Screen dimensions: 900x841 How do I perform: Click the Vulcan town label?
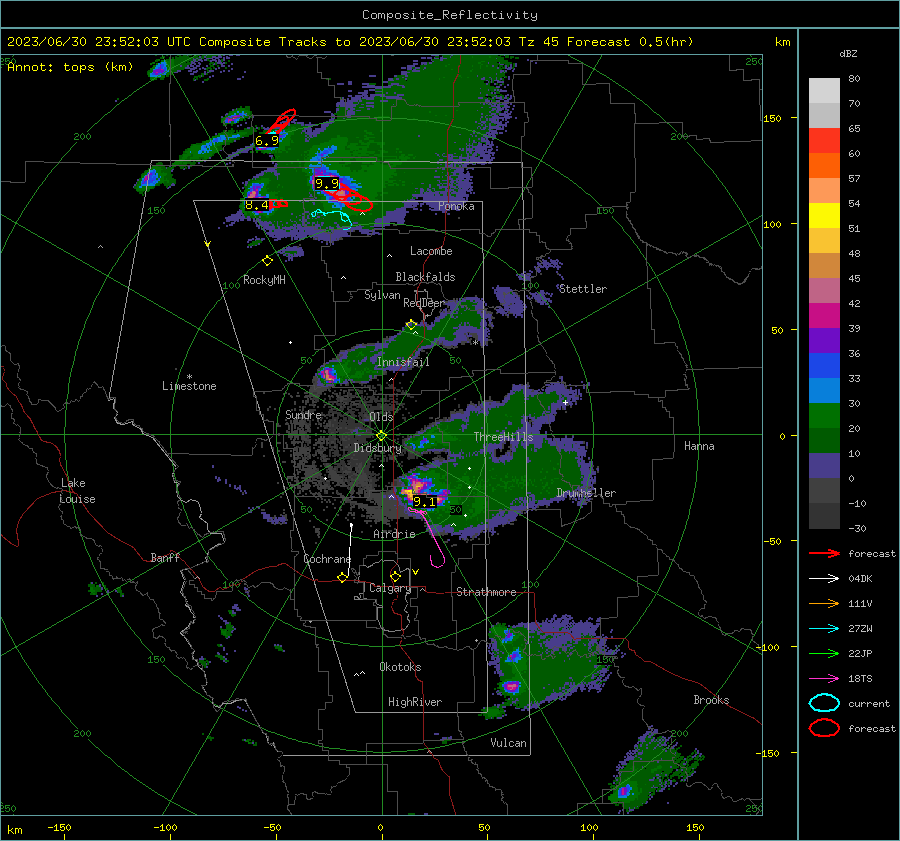click(x=508, y=743)
